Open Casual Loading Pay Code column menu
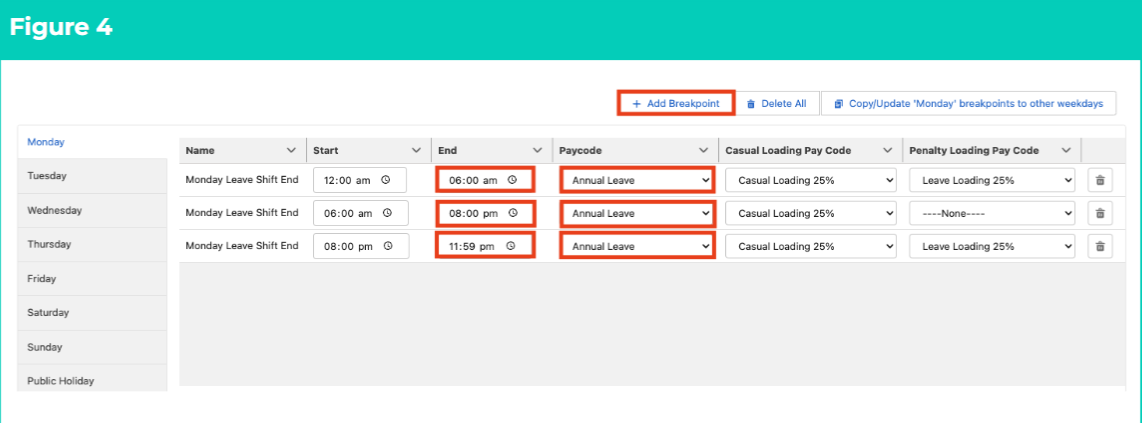Image resolution: width=1142 pixels, height=423 pixels. point(888,151)
